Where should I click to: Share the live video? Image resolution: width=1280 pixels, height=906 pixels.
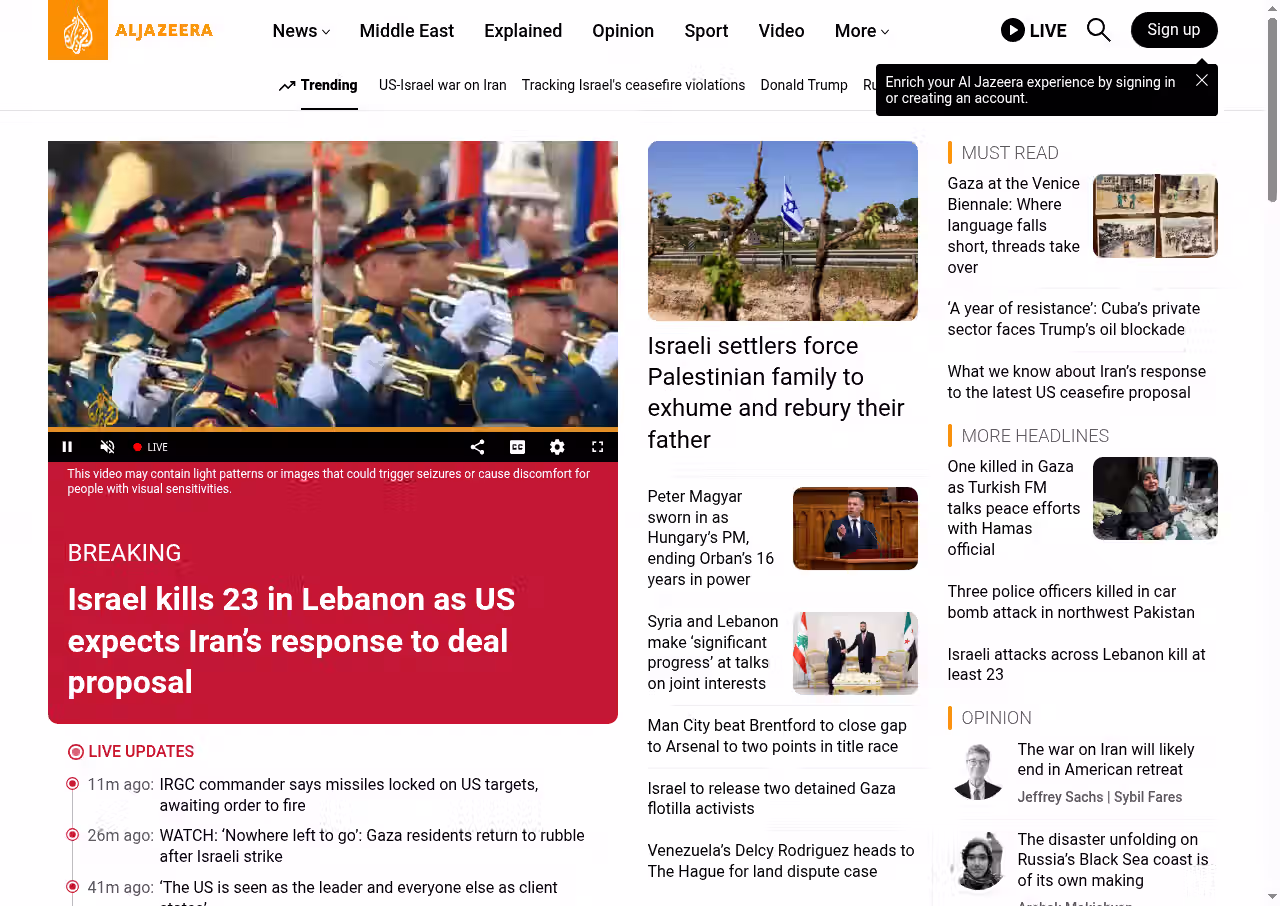pyautogui.click(x=477, y=447)
